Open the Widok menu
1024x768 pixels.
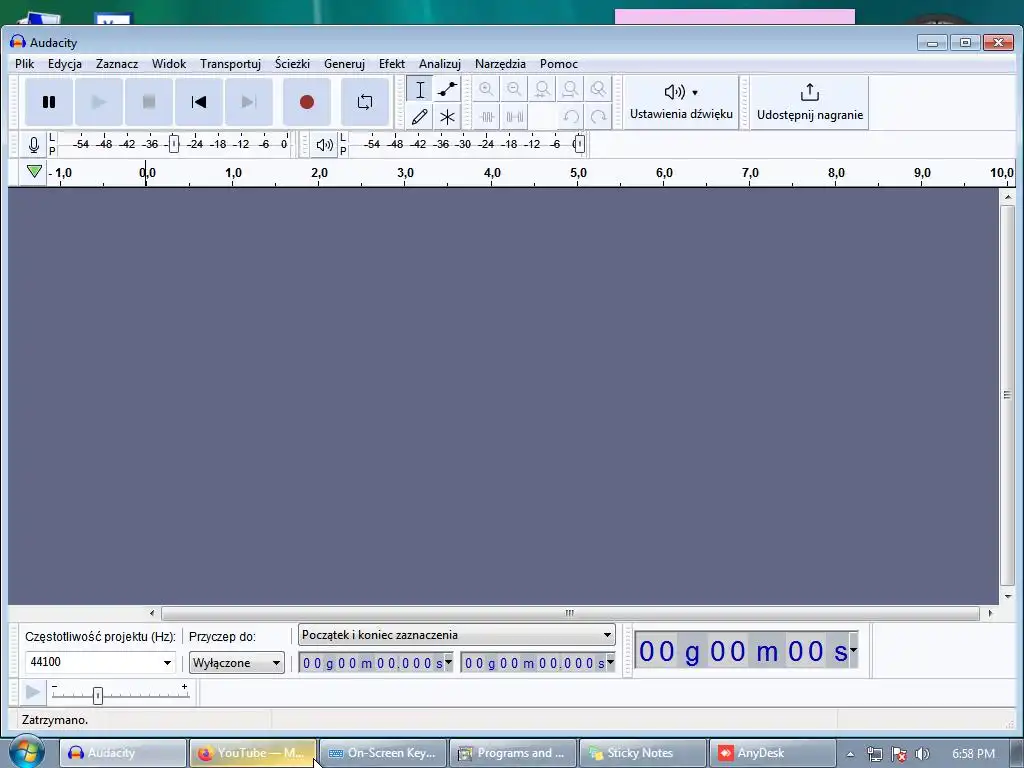(x=169, y=63)
